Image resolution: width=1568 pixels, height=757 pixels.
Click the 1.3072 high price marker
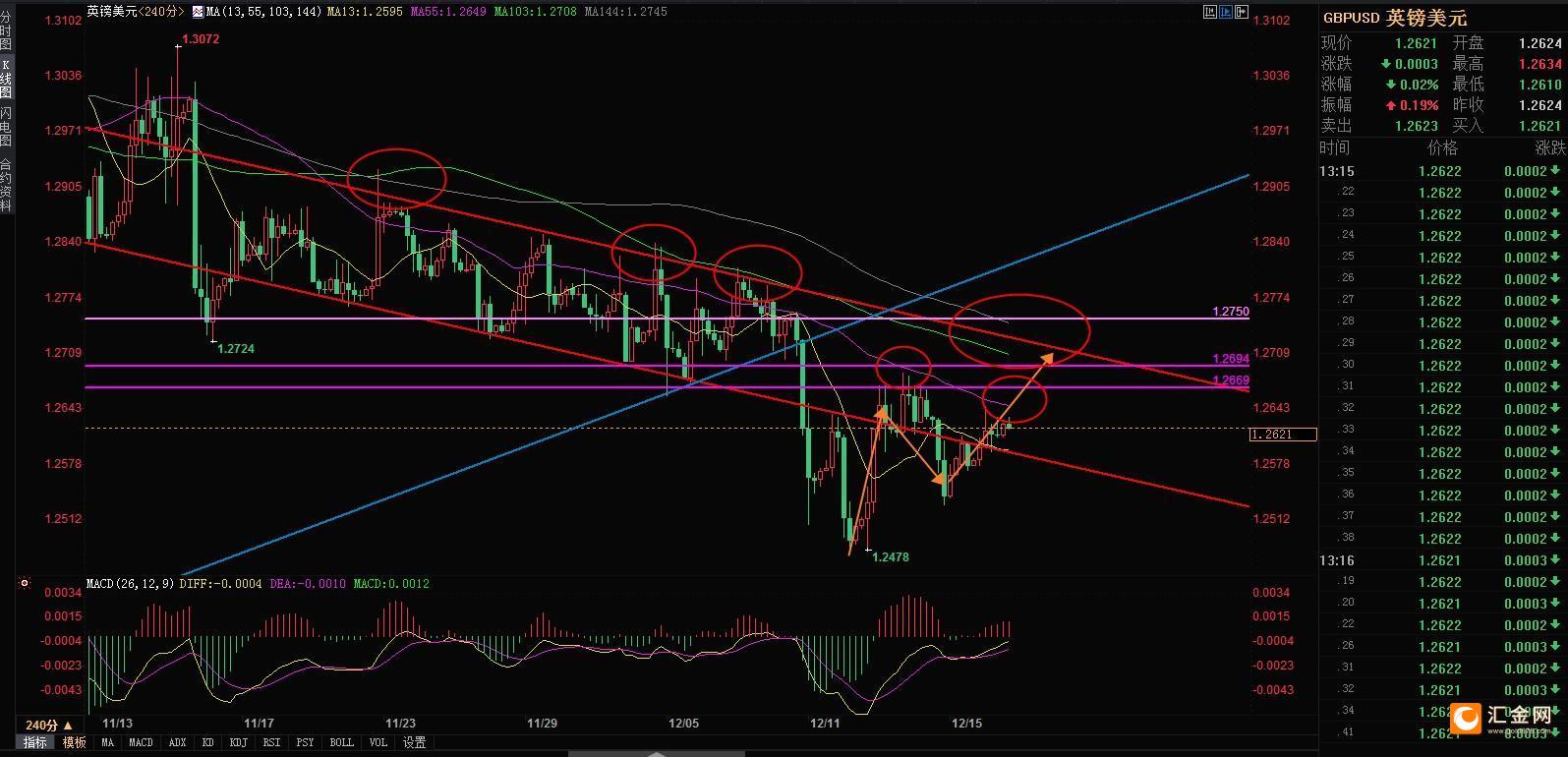pyautogui.click(x=202, y=40)
